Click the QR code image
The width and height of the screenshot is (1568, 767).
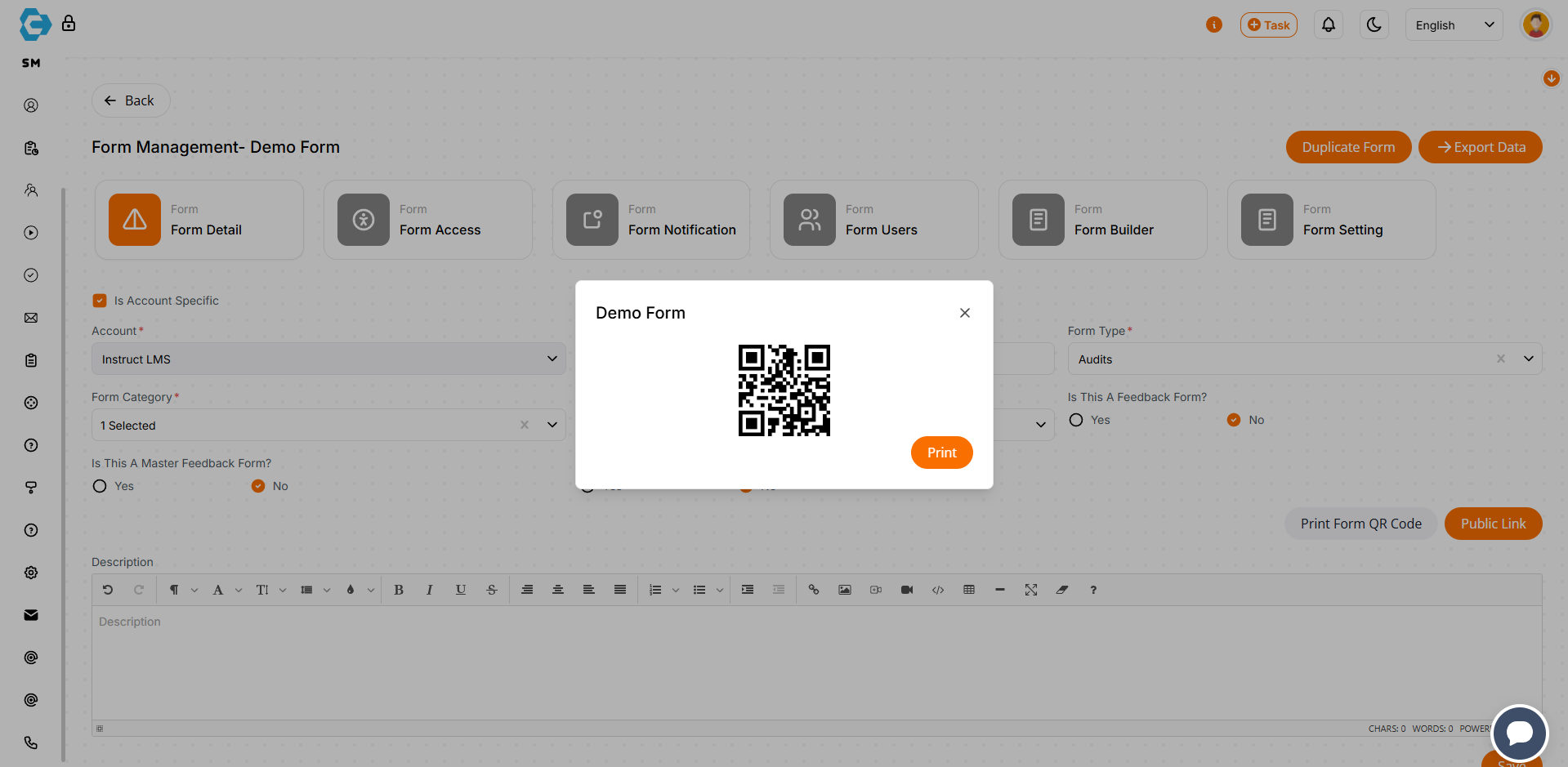click(784, 390)
